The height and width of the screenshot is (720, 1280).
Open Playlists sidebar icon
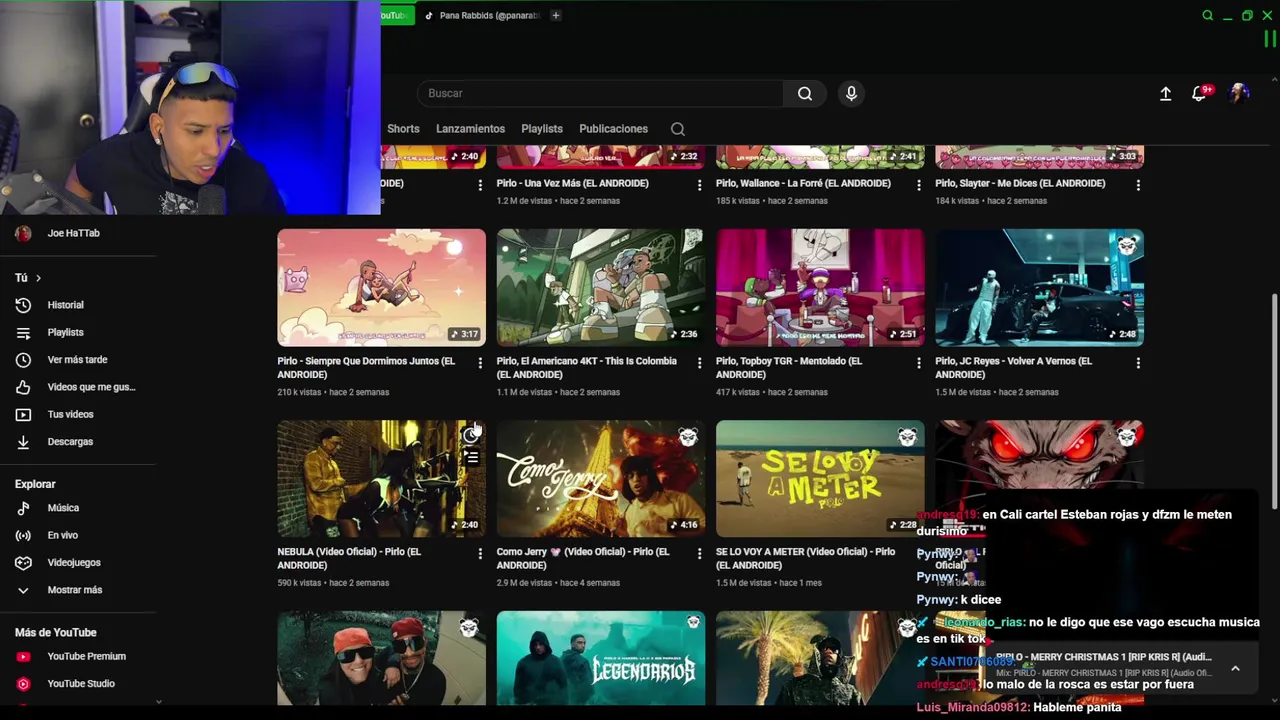(23, 332)
